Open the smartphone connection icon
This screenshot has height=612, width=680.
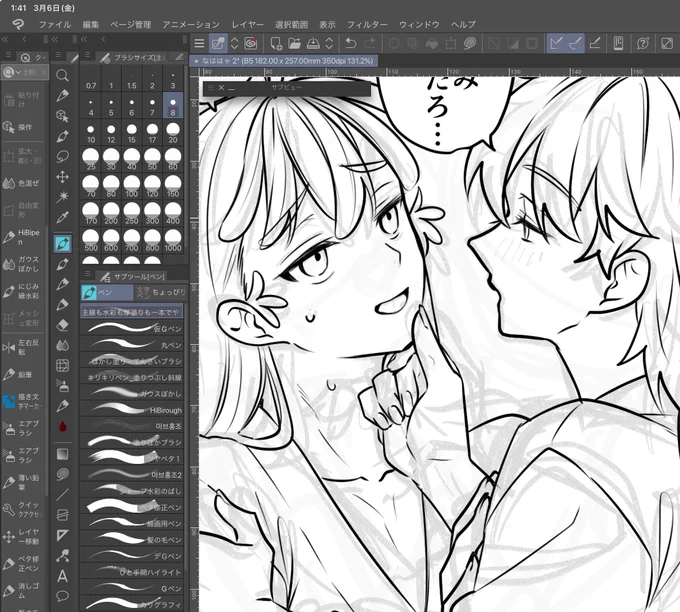click(x=618, y=43)
